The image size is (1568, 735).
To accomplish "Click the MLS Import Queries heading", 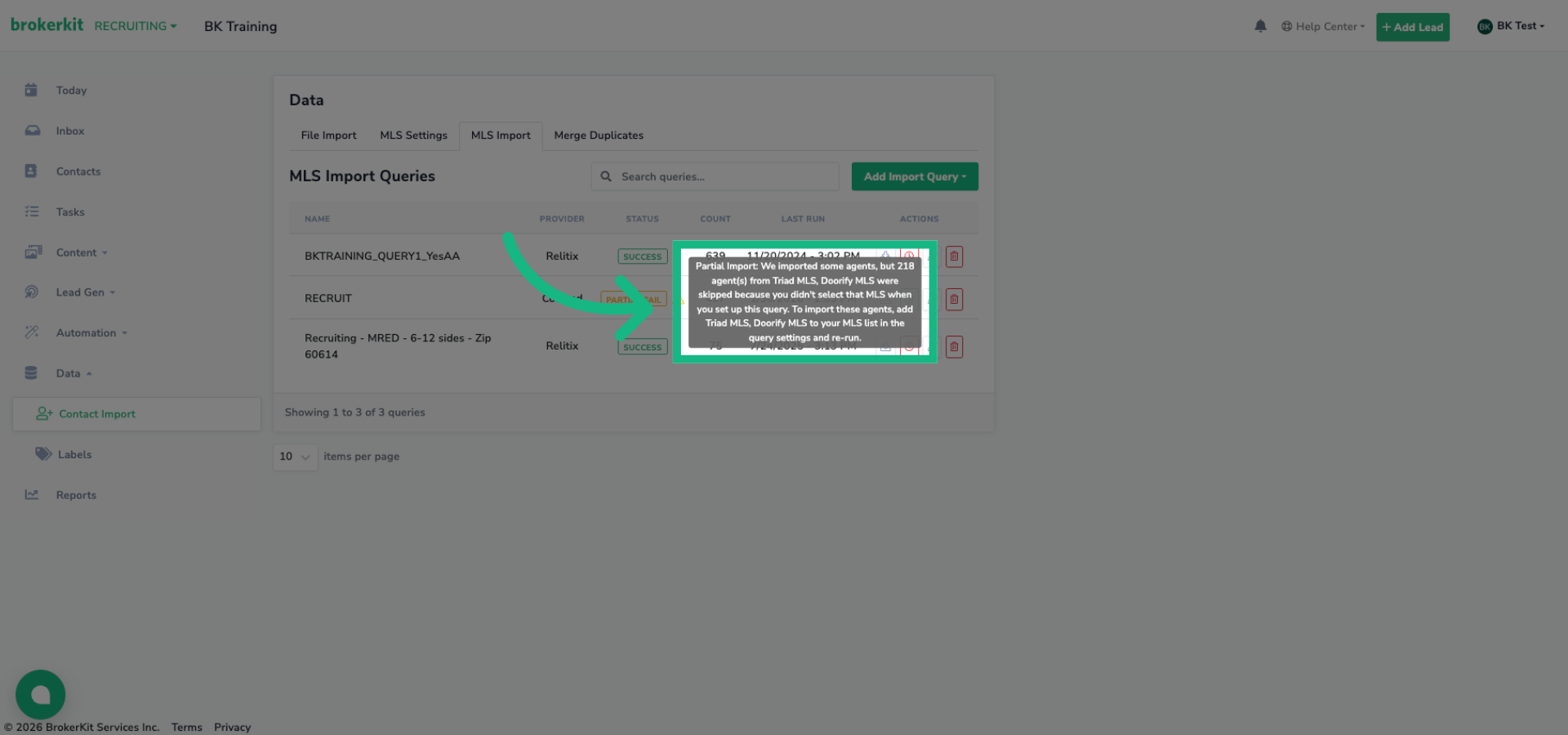I will coord(362,176).
